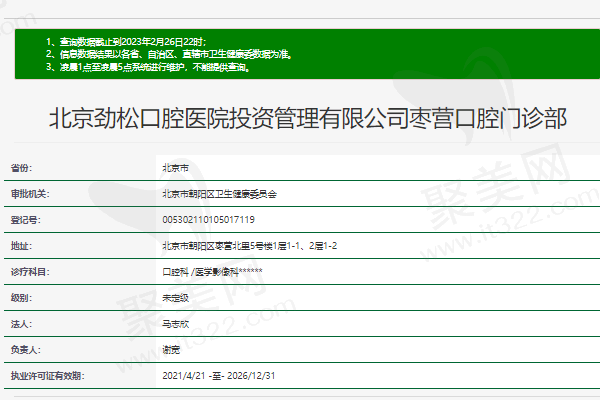Click the 地址 field label
Viewport: 600px width, 400px height.
[21, 246]
